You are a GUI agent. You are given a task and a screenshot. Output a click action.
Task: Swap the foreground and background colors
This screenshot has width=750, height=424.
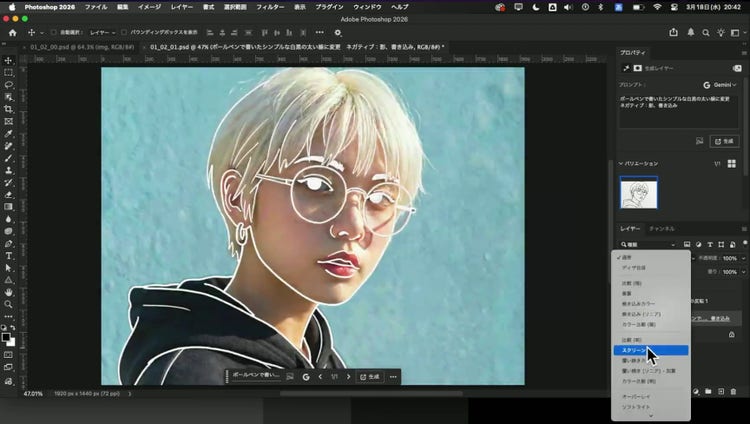click(13, 327)
